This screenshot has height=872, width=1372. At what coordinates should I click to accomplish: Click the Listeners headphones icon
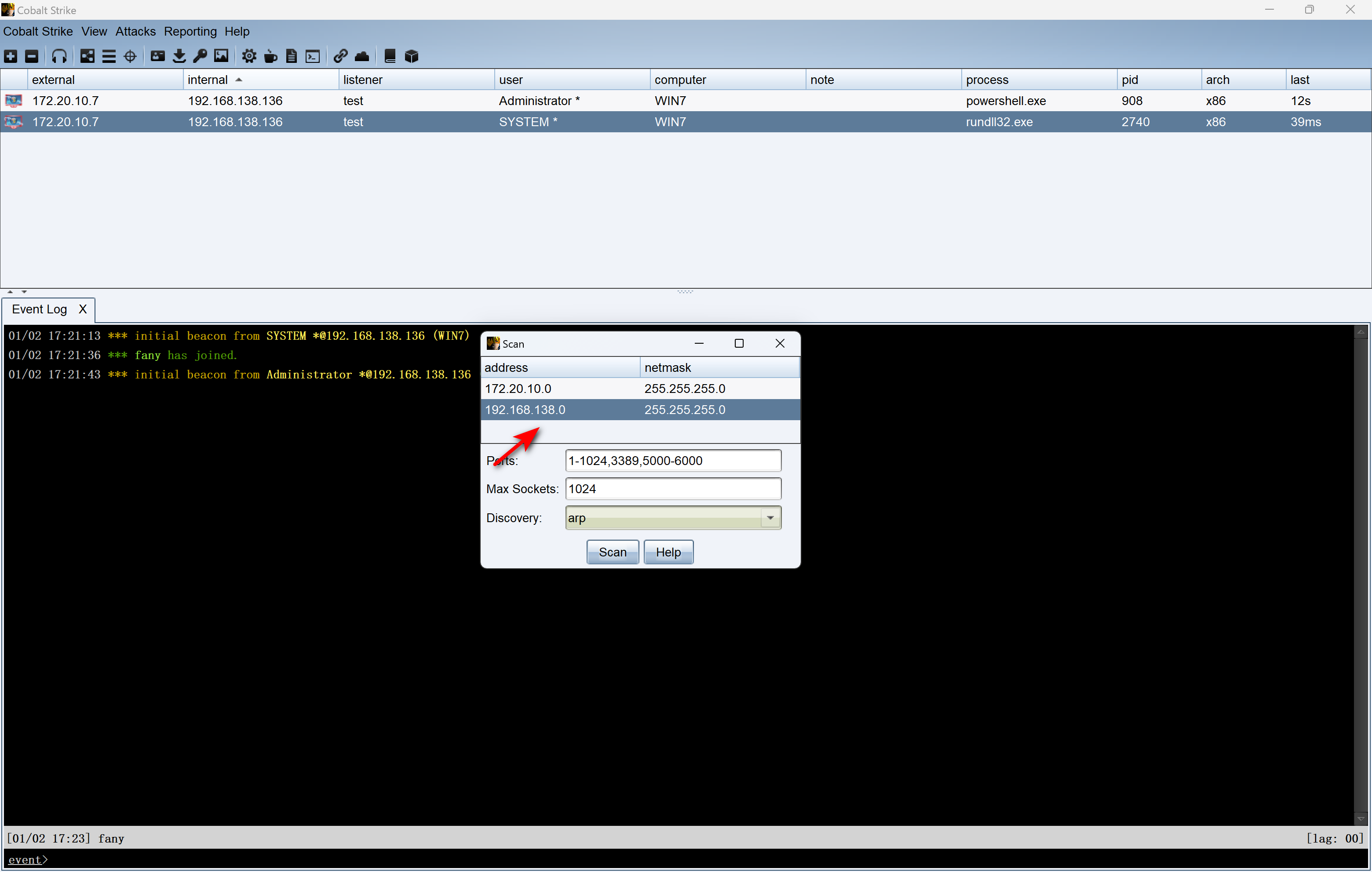[59, 56]
